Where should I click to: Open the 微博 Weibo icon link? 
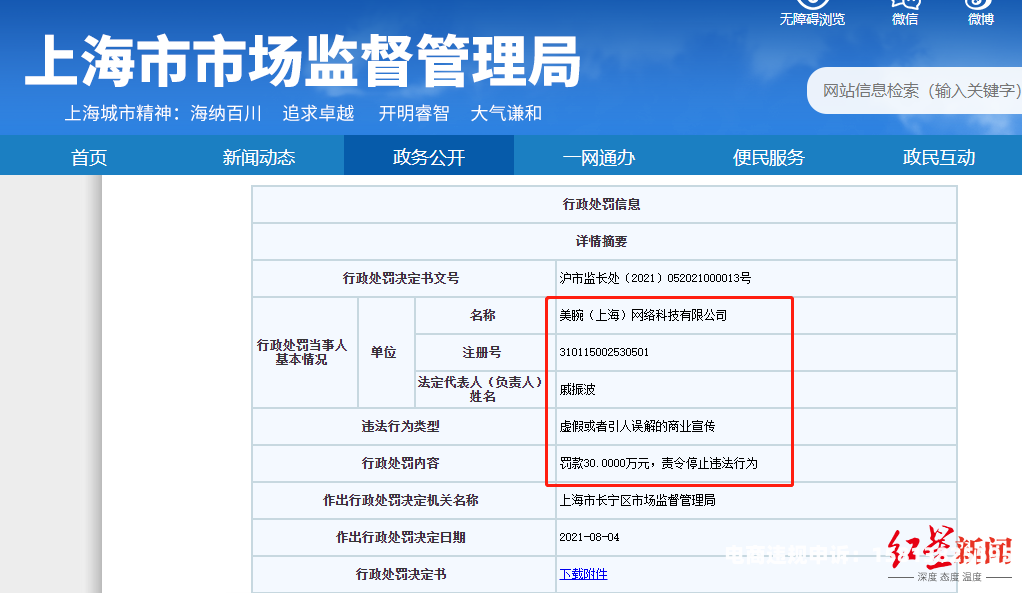click(x=980, y=5)
